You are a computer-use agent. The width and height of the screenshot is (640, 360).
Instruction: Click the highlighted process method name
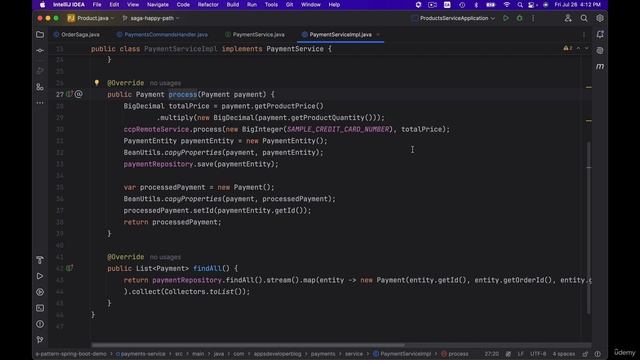tap(182, 94)
